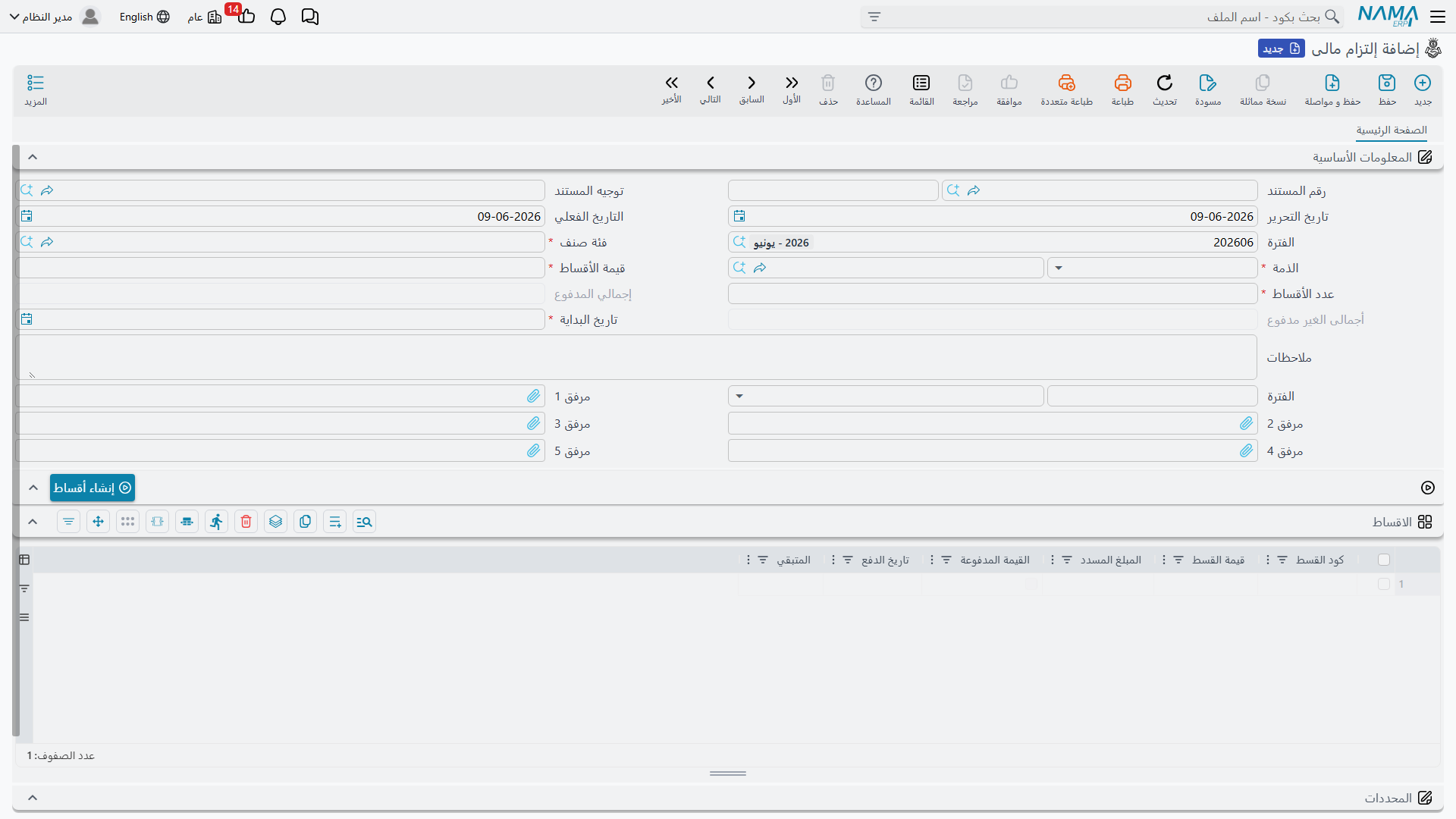
Task: Click the إنشاء أقساط button
Action: click(x=93, y=488)
